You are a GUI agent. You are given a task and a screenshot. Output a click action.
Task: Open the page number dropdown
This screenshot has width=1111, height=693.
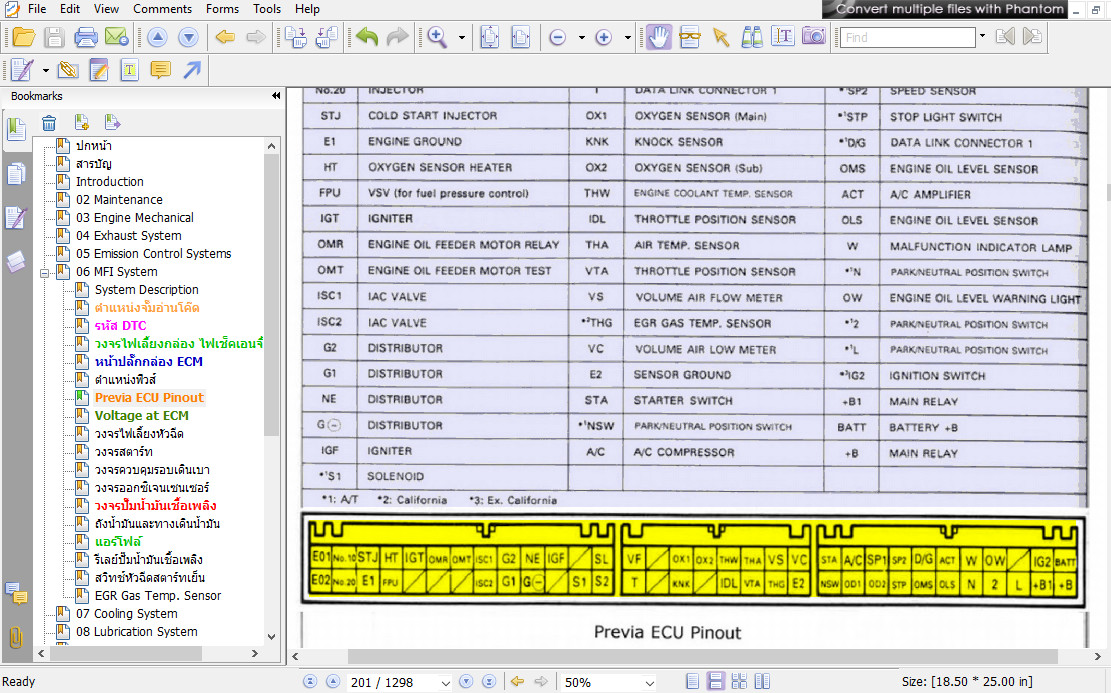pos(444,683)
